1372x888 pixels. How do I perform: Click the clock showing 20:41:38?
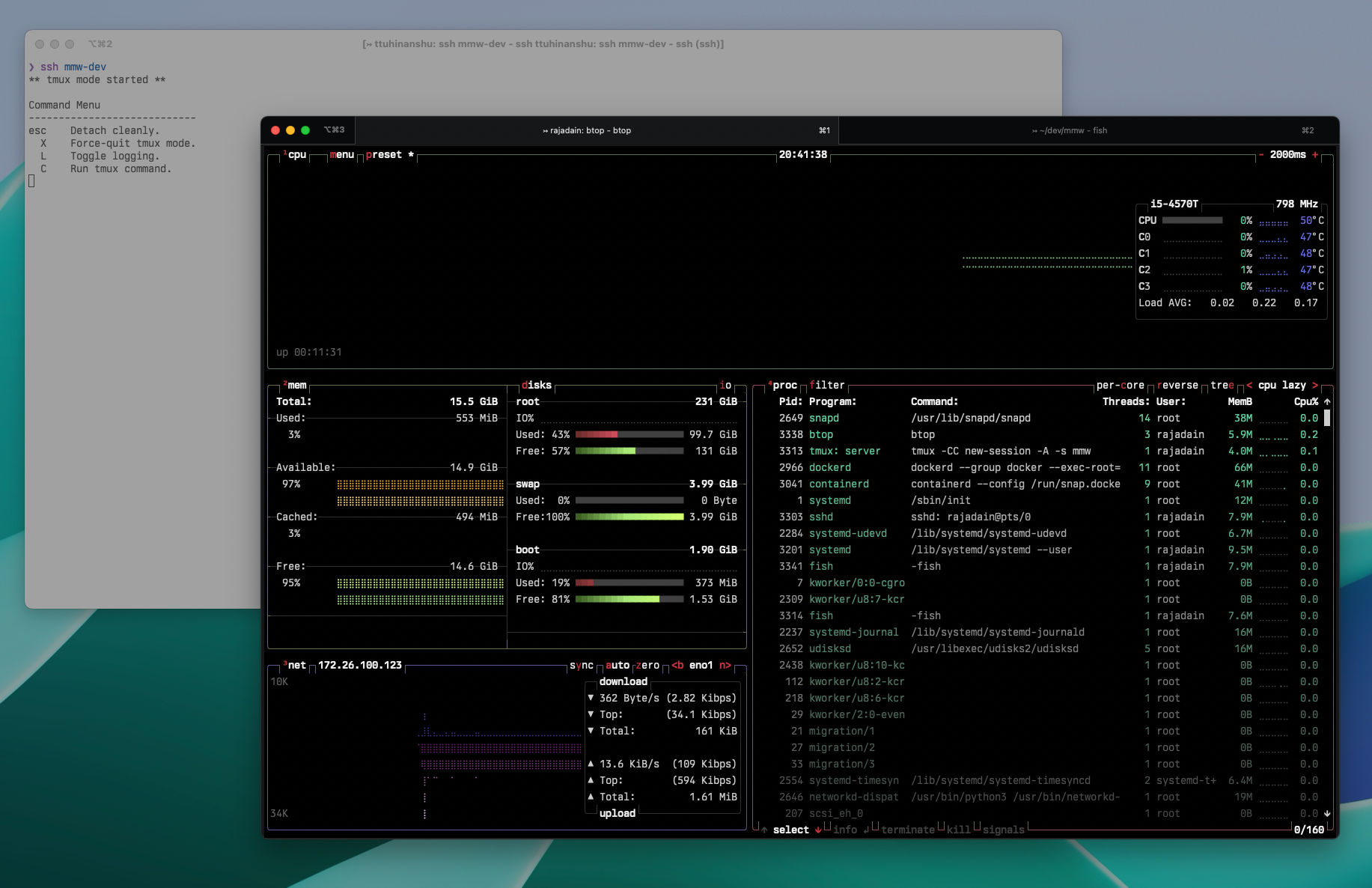803,155
